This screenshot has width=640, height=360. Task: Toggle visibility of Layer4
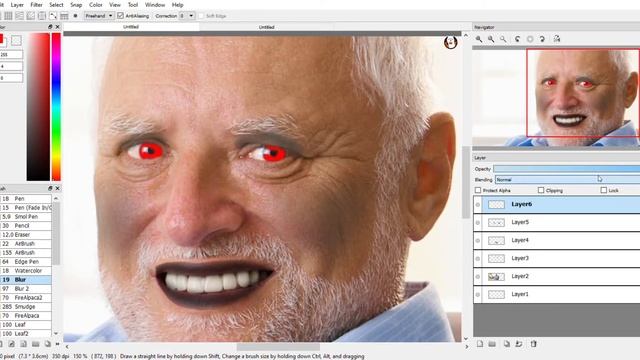tap(478, 240)
